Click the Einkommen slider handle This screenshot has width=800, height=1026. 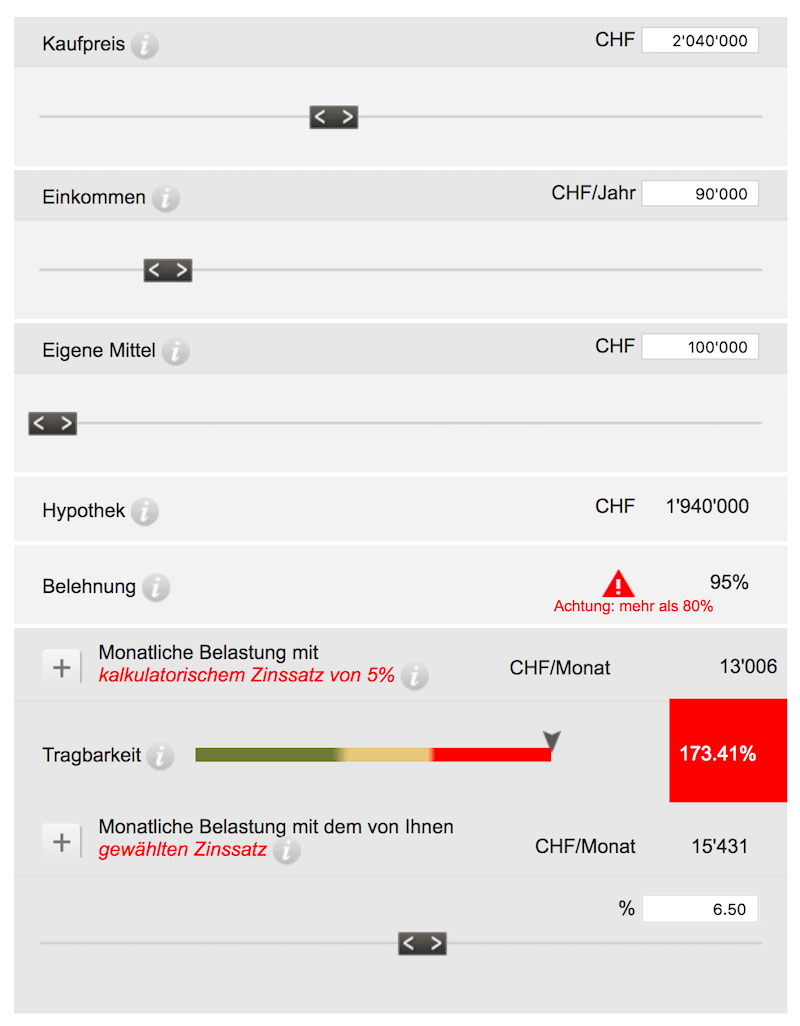click(168, 270)
